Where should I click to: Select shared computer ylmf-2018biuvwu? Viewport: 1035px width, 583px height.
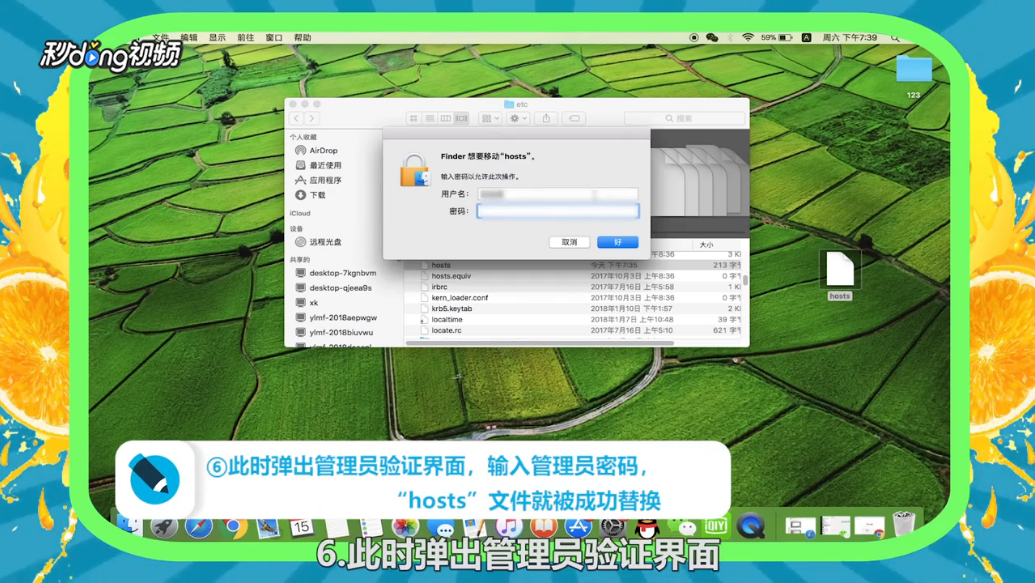334,332
